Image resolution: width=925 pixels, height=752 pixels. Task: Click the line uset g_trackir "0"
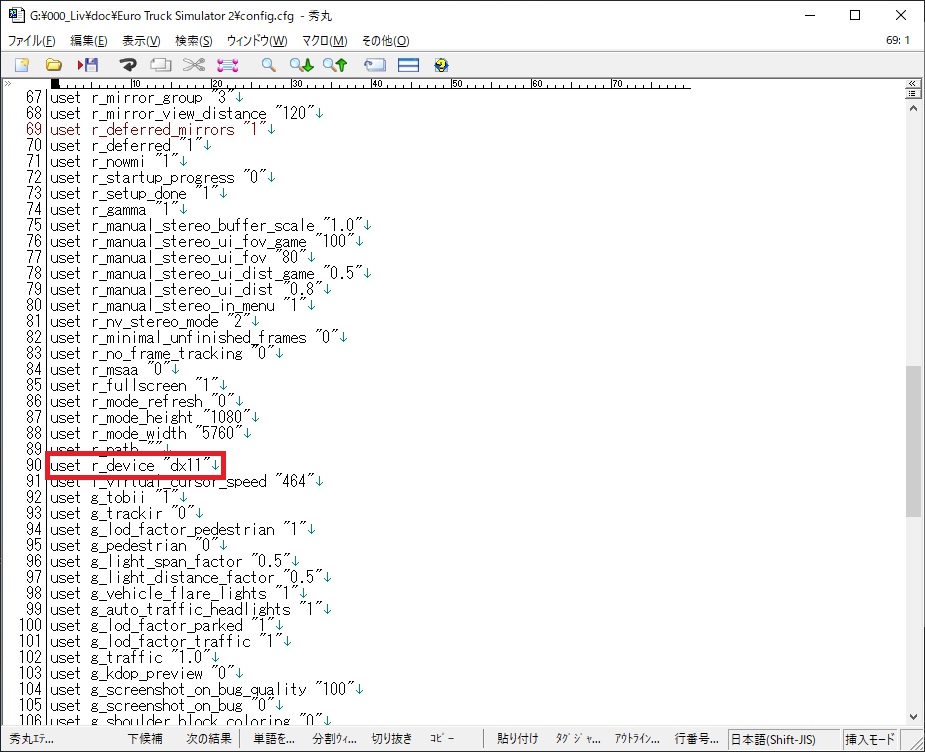tap(126, 513)
